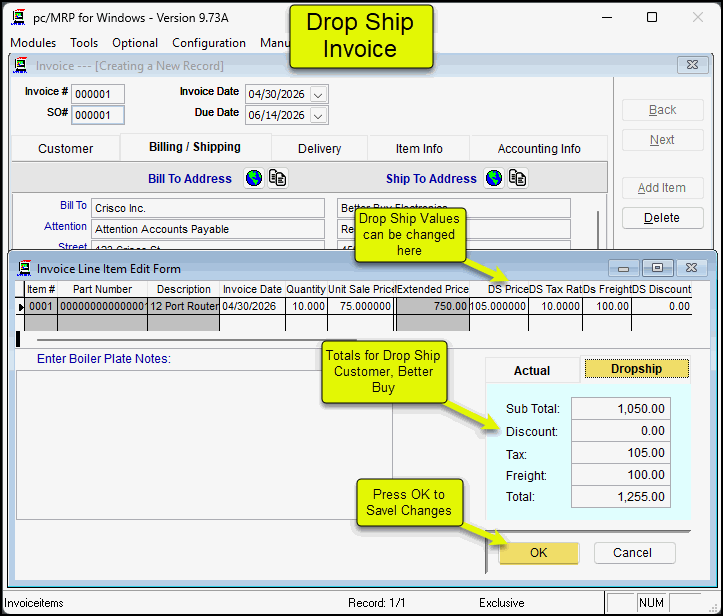Open the Item Info tab
The width and height of the screenshot is (723, 616).
[419, 148]
